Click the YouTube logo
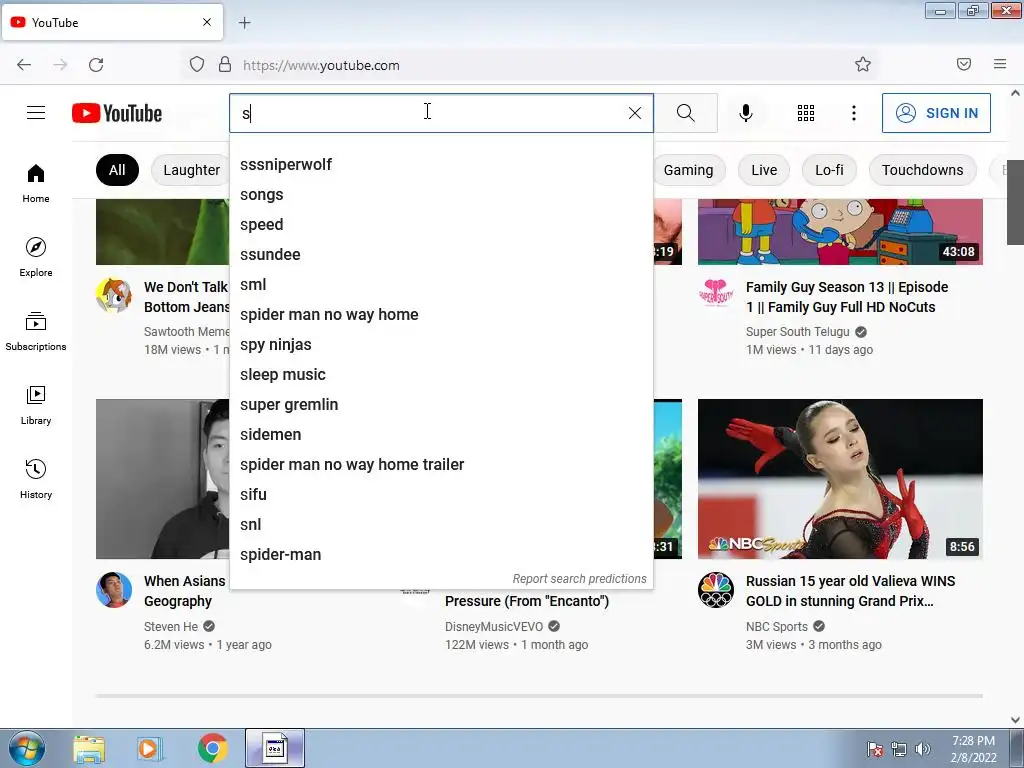Screen dimensions: 1024x768 (117, 113)
